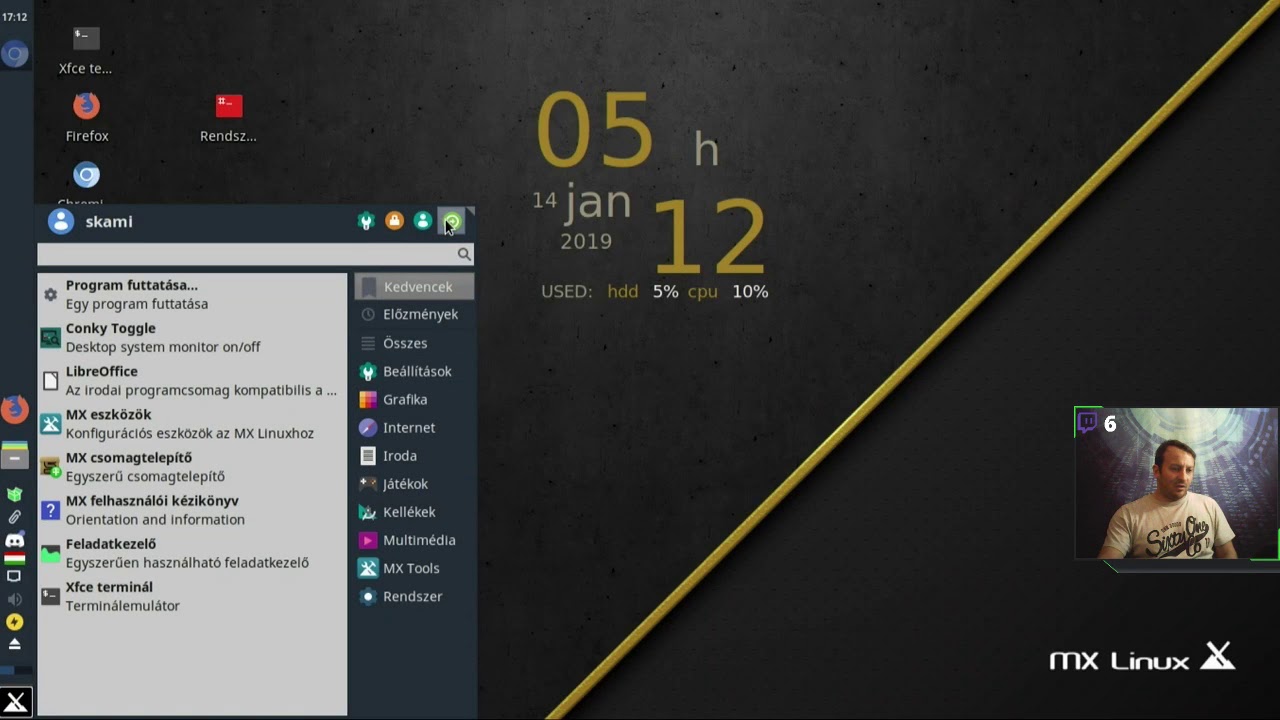Image resolution: width=1280 pixels, height=720 pixels.
Task: Click the Hungarian flag keyboard layout indicator
Action: [x=14, y=558]
